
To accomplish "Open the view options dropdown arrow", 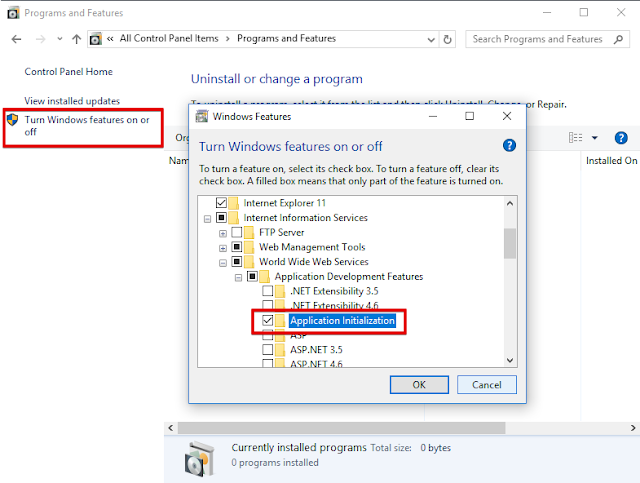I will pos(595,138).
